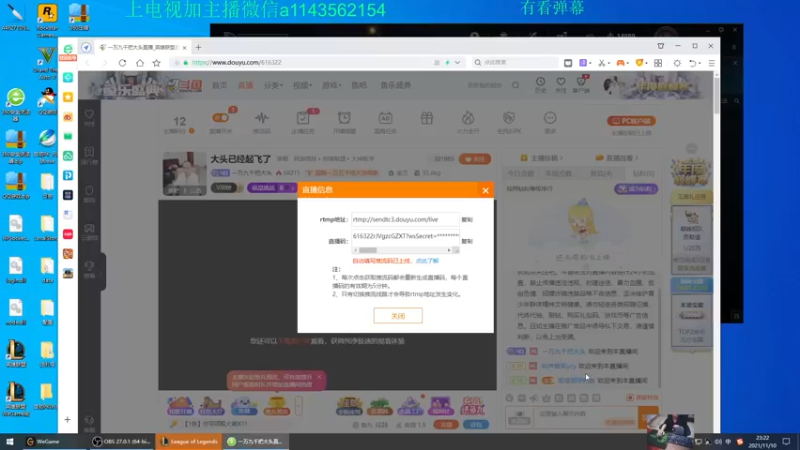
Task: Open browser game controller icon
Action: [x=620, y=63]
